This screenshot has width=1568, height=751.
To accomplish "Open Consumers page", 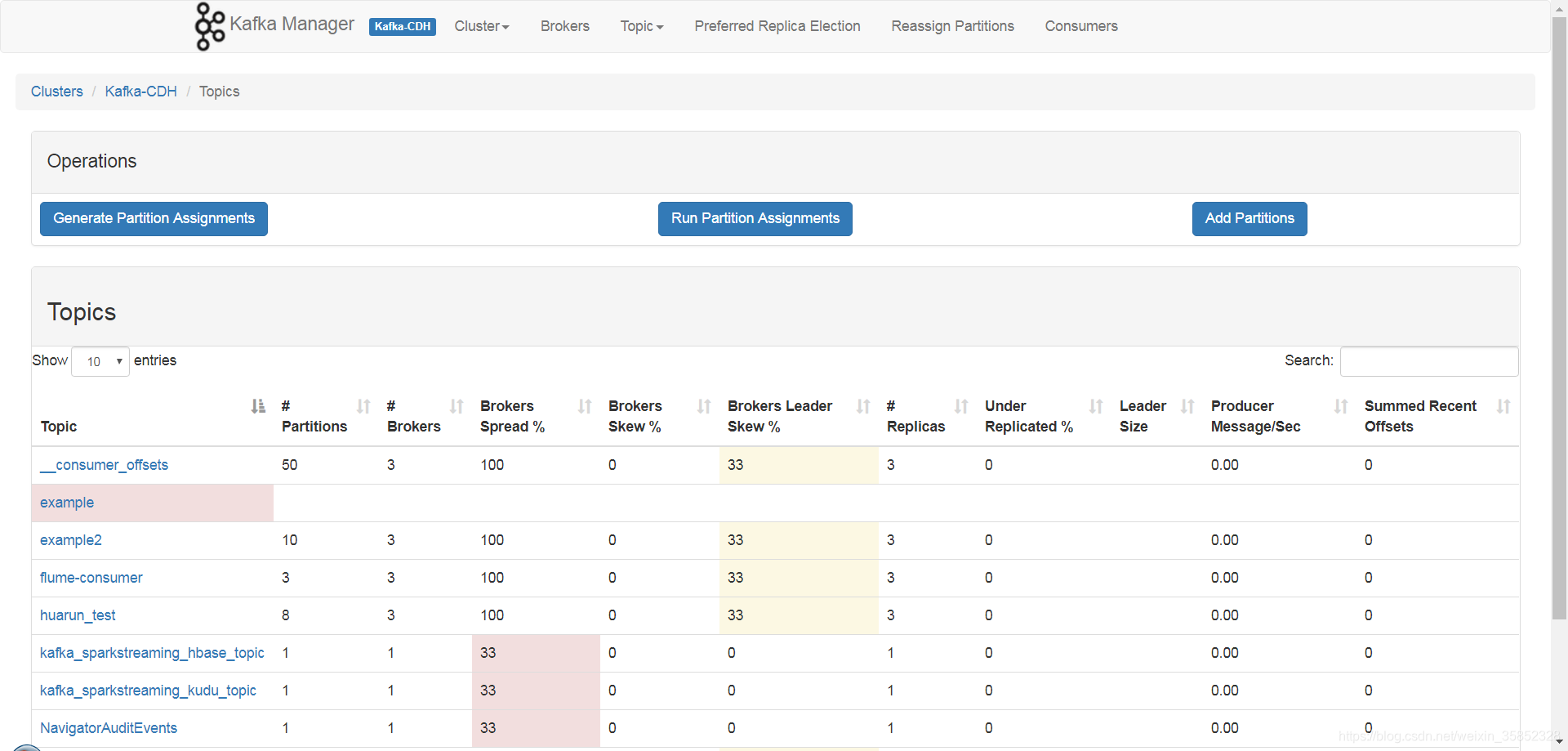I will pos(1081,26).
